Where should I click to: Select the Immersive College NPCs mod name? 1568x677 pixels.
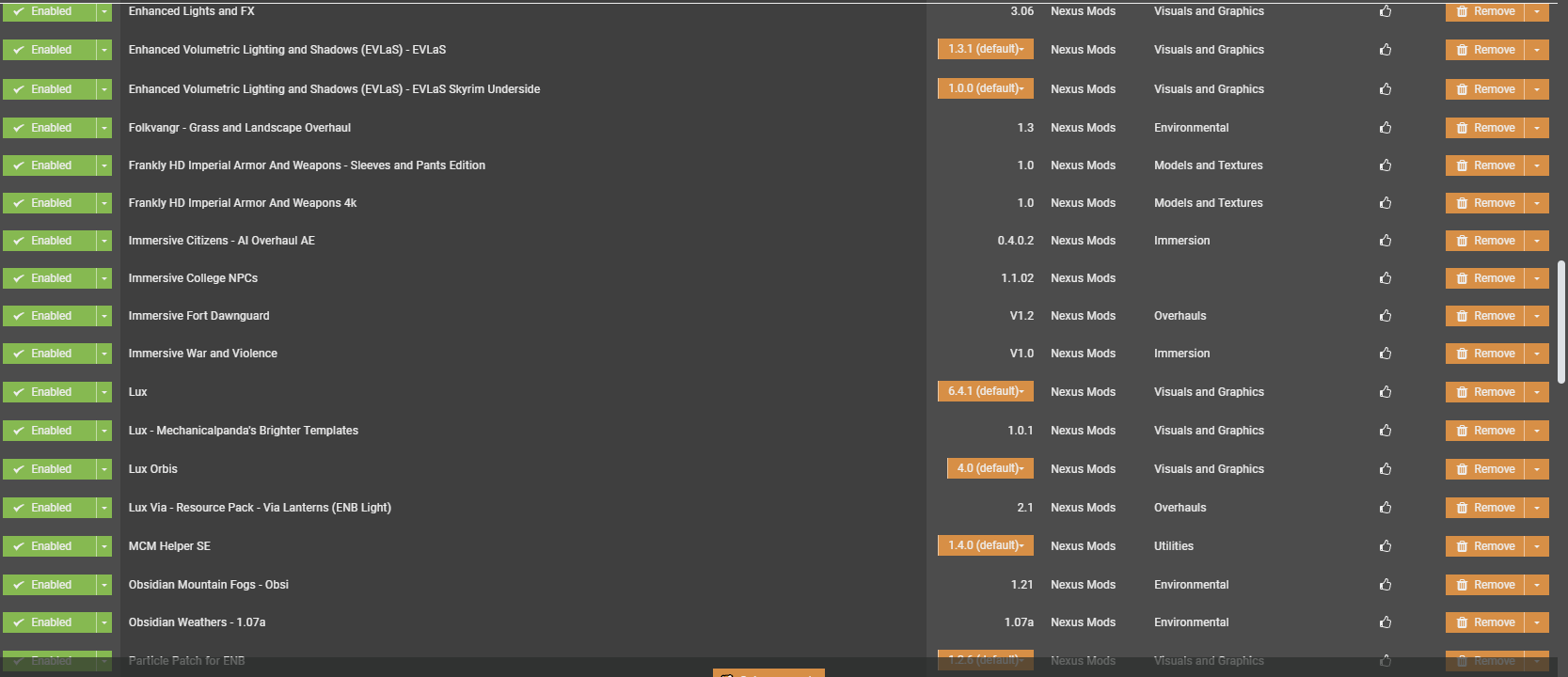click(193, 278)
